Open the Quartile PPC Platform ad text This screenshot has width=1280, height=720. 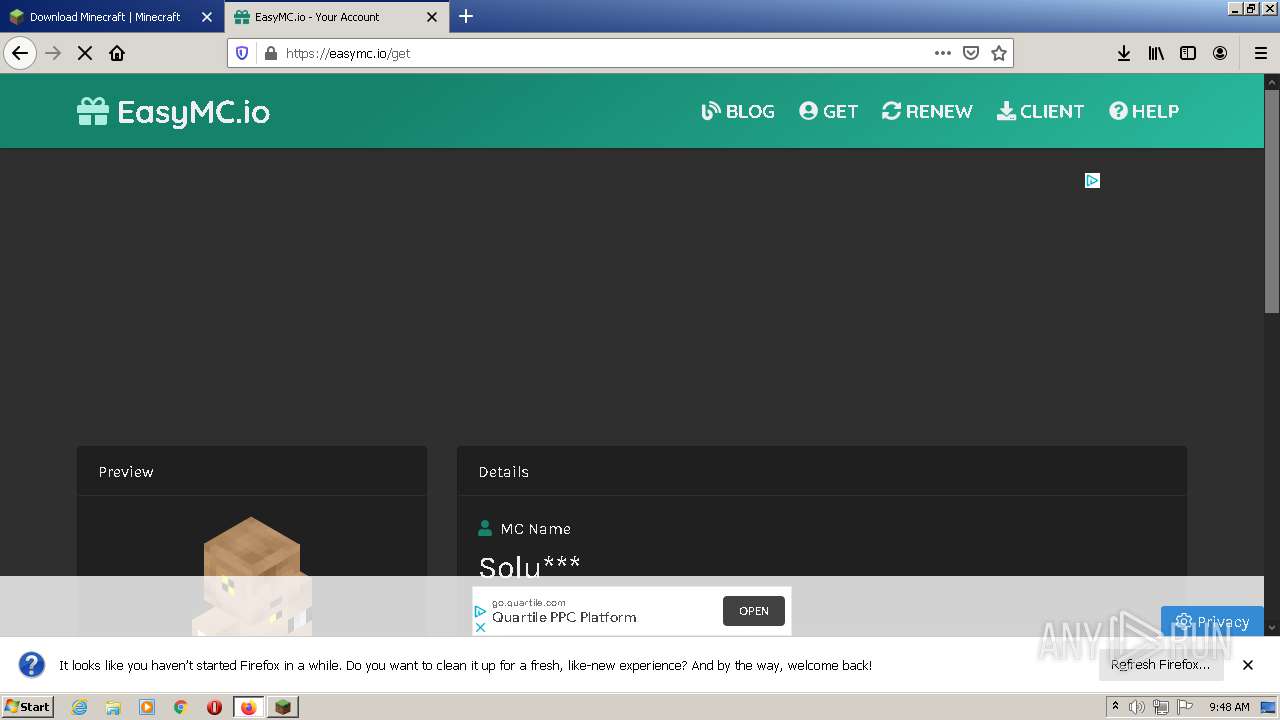564,617
